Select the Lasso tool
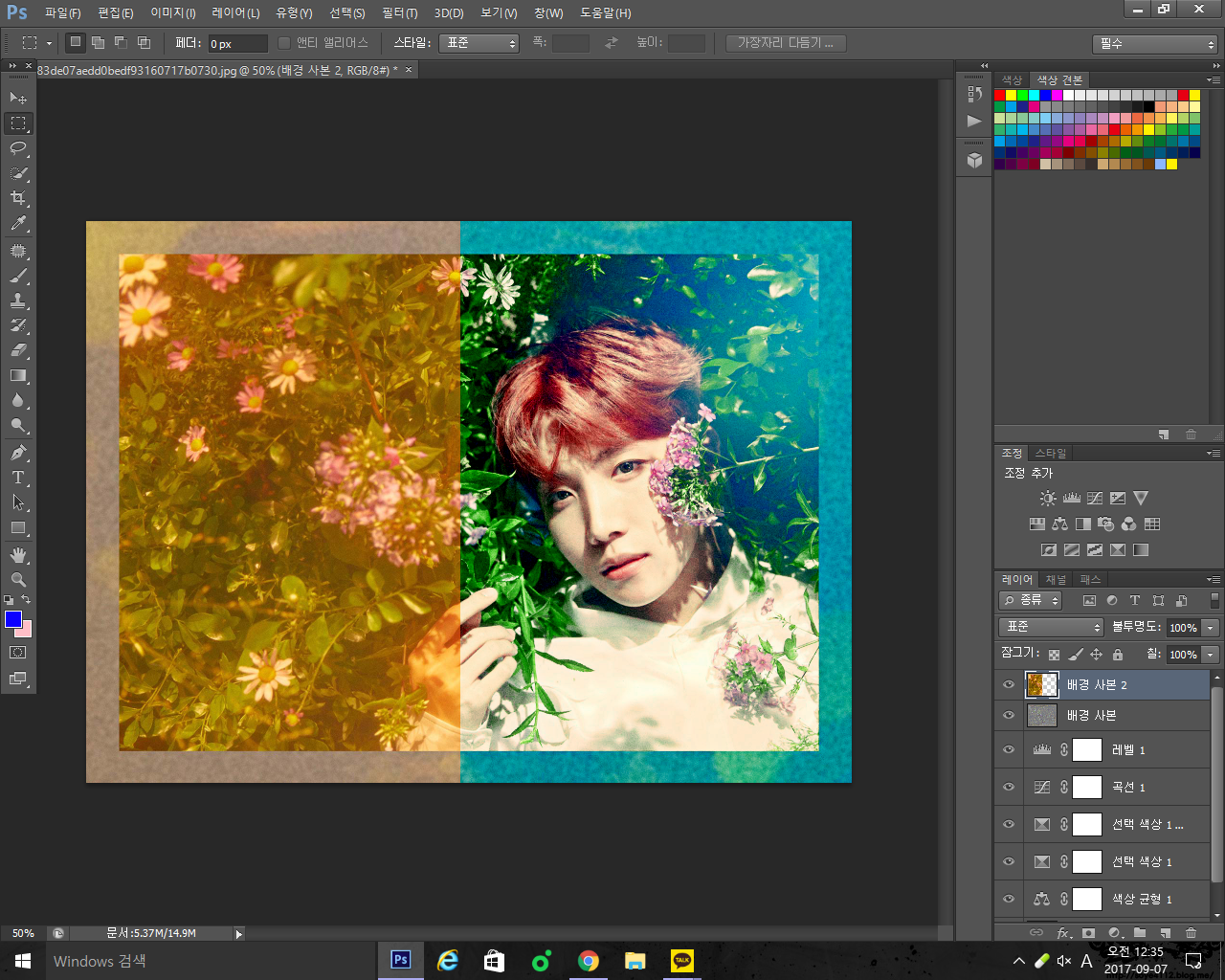Screen dimensions: 1225x980 click(18, 148)
